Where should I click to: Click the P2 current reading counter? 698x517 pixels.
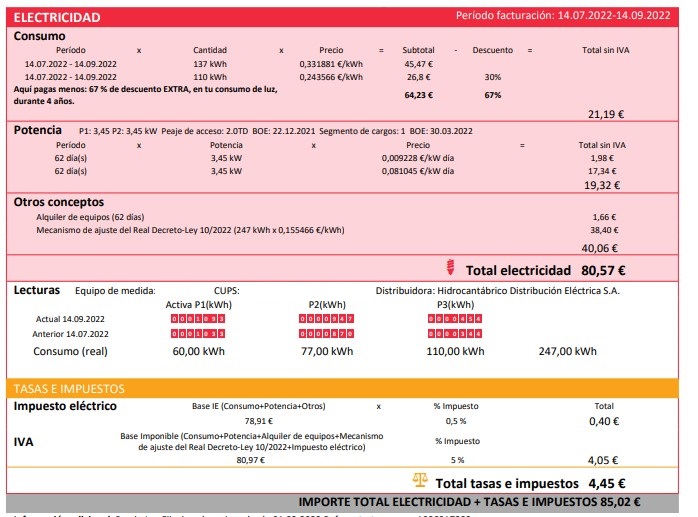coord(326,319)
